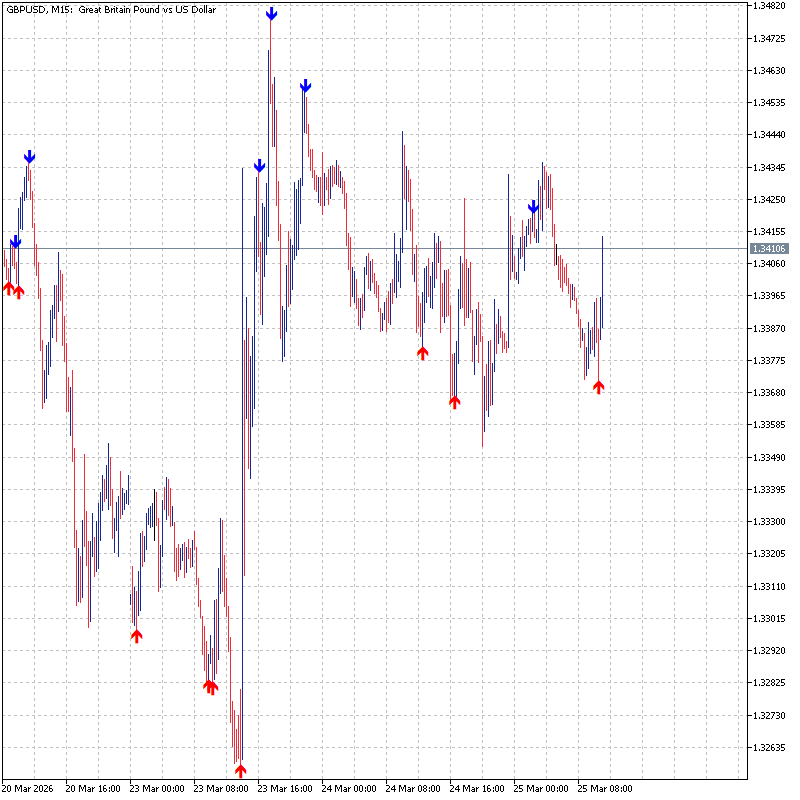Select the 23 Mar 16:00 time axis label

pos(286,788)
